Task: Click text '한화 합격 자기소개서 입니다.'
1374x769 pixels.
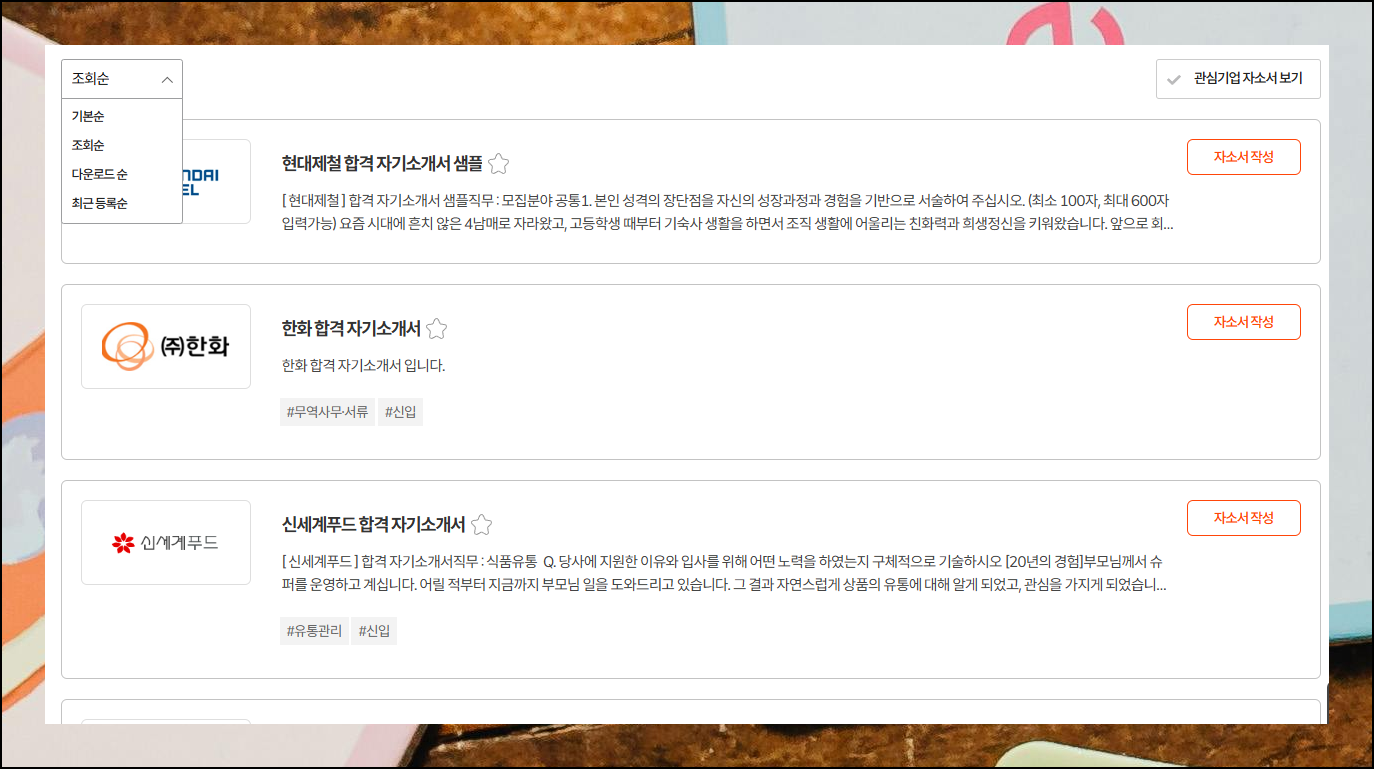Action: click(364, 366)
